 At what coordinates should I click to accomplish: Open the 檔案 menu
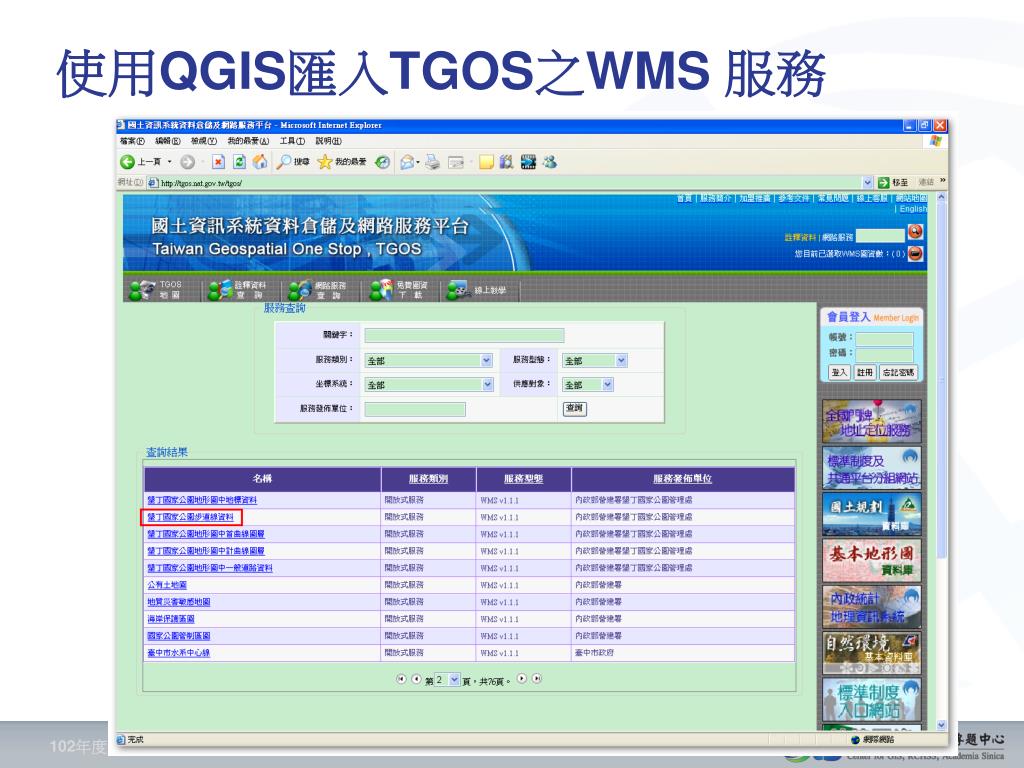(133, 141)
